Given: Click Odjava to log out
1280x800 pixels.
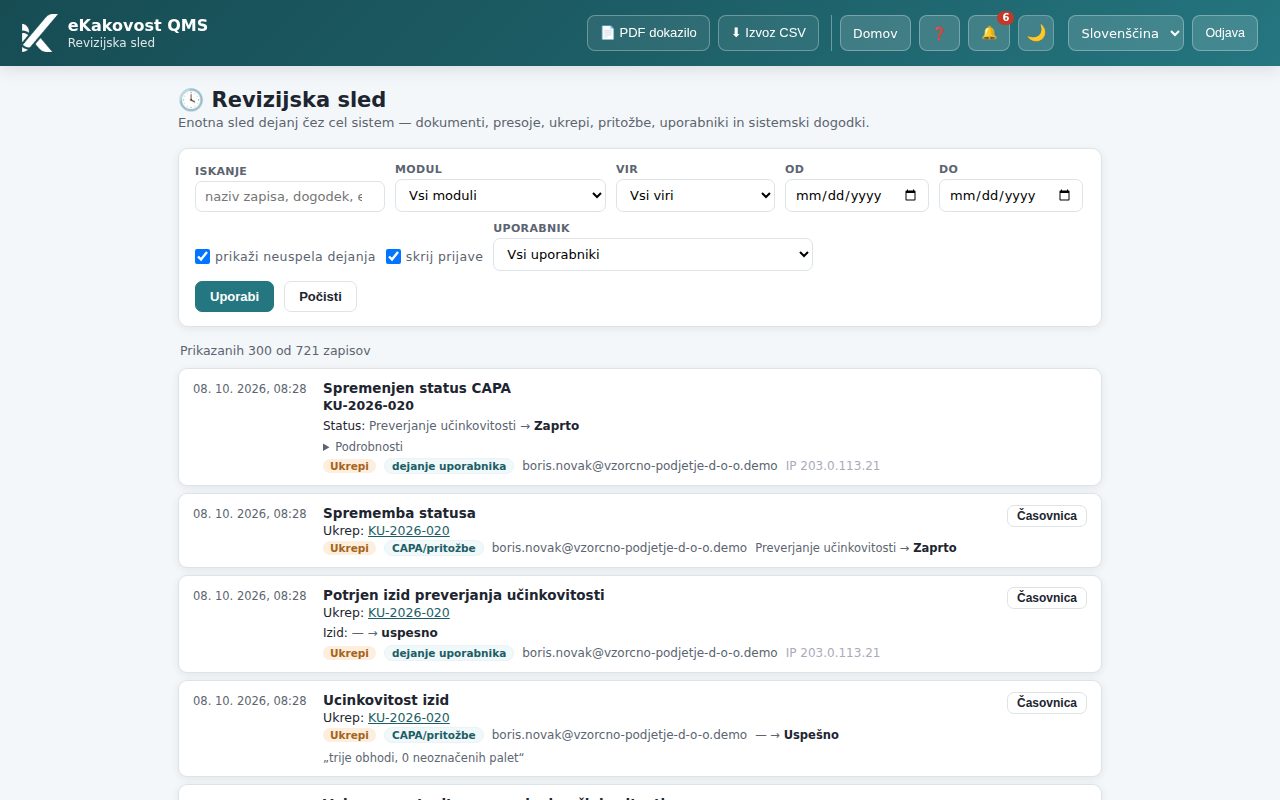Looking at the screenshot, I should pos(1225,33).
